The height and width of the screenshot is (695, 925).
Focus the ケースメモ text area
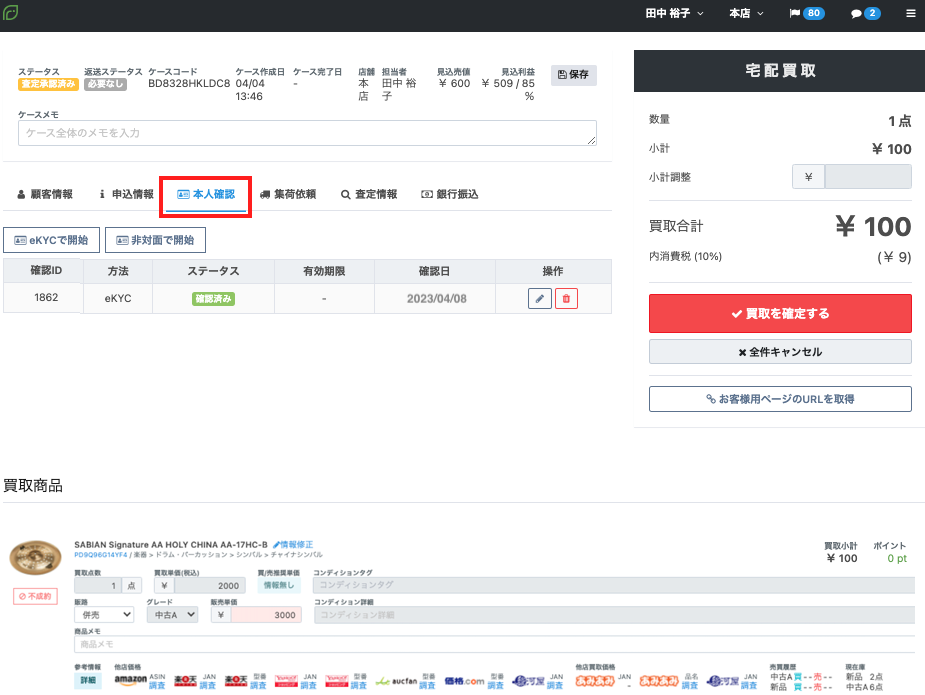click(307, 133)
